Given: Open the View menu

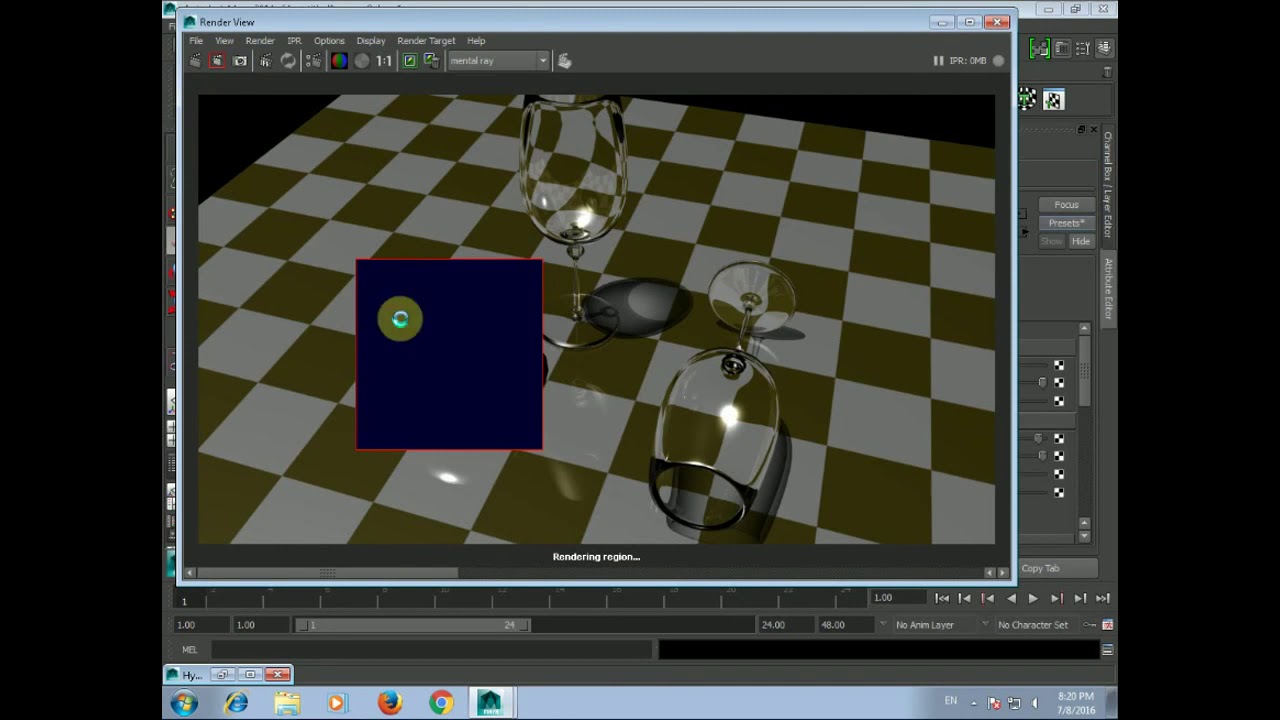Looking at the screenshot, I should click(224, 41).
